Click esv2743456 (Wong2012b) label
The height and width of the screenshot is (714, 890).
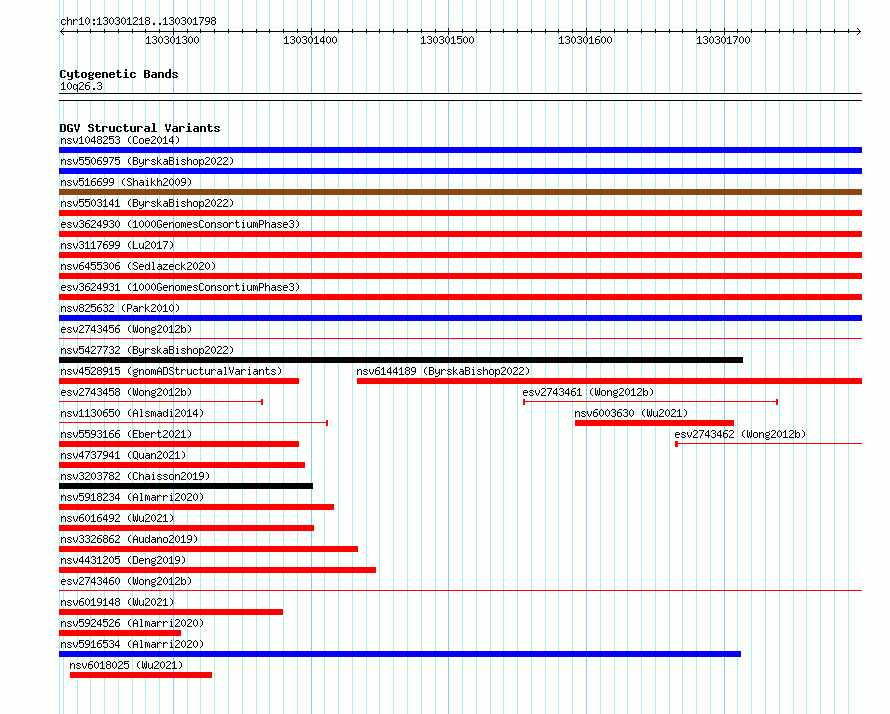(x=126, y=329)
